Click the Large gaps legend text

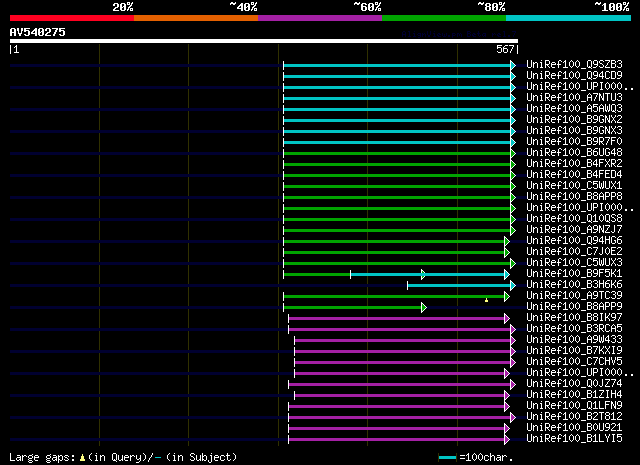(x=123, y=457)
